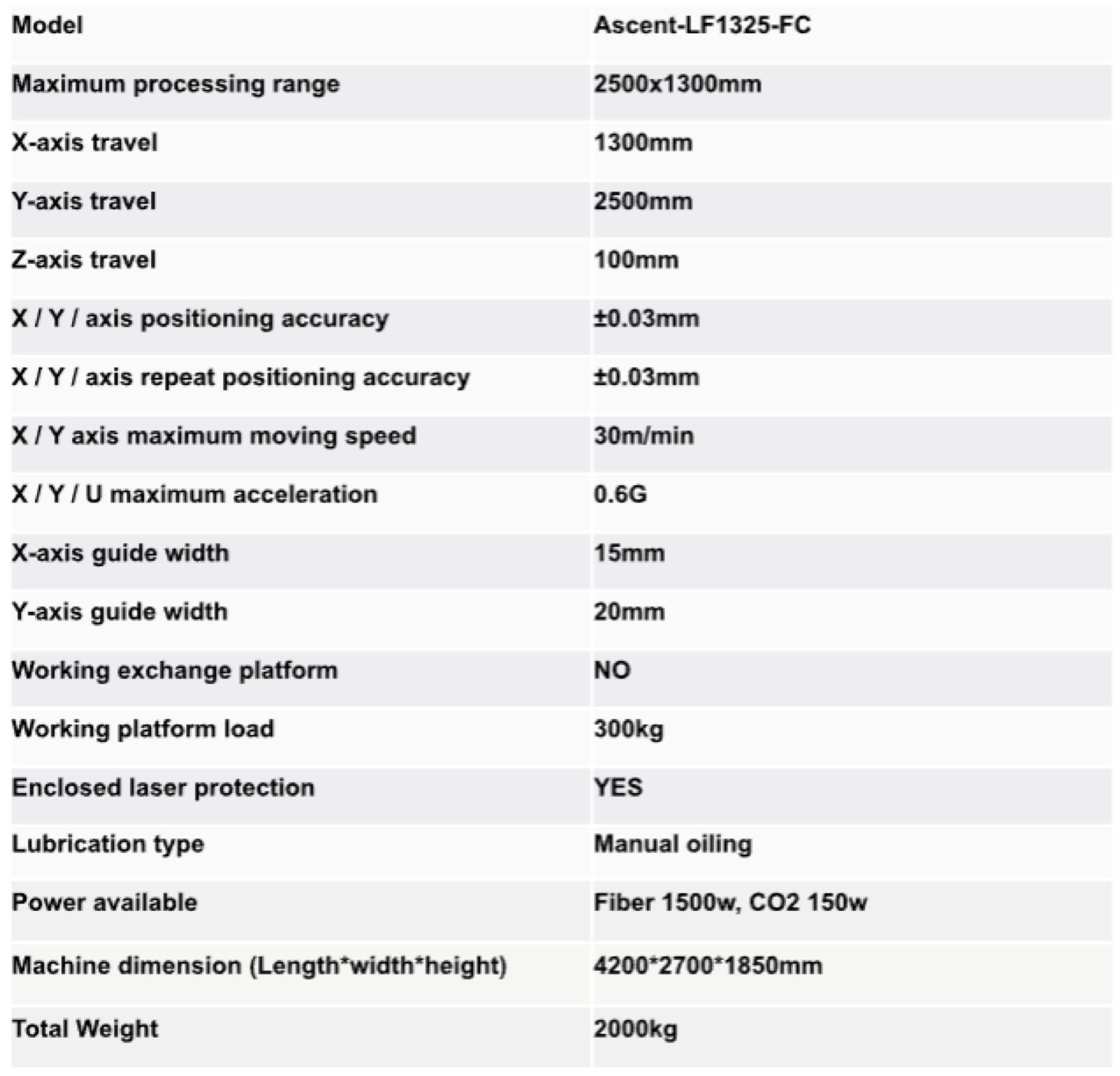1120x1076 pixels.
Task: Click the 30m/min maximum moving speed value
Action: click(644, 436)
